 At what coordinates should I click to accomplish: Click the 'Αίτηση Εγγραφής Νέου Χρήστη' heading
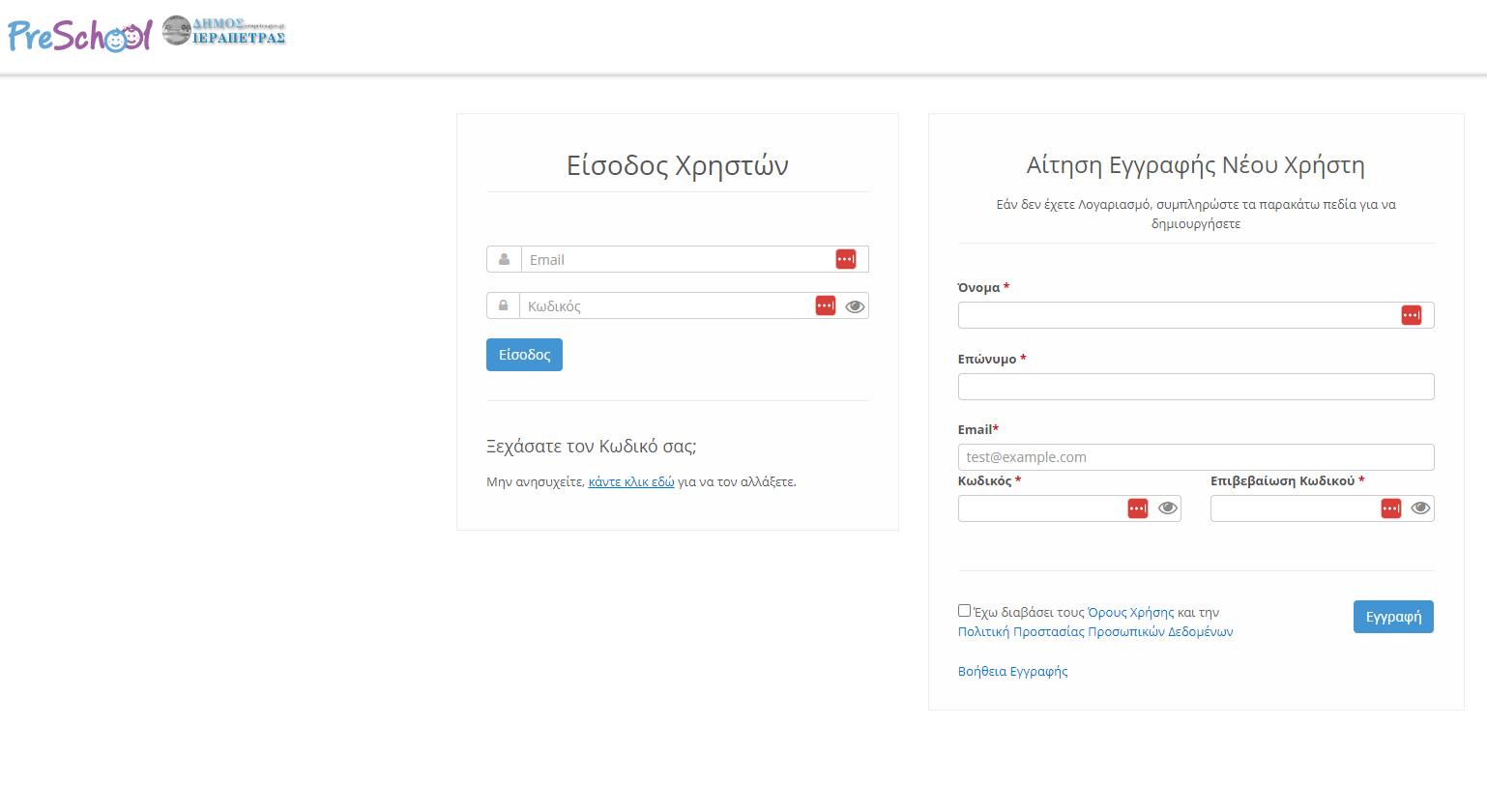coord(1196,165)
